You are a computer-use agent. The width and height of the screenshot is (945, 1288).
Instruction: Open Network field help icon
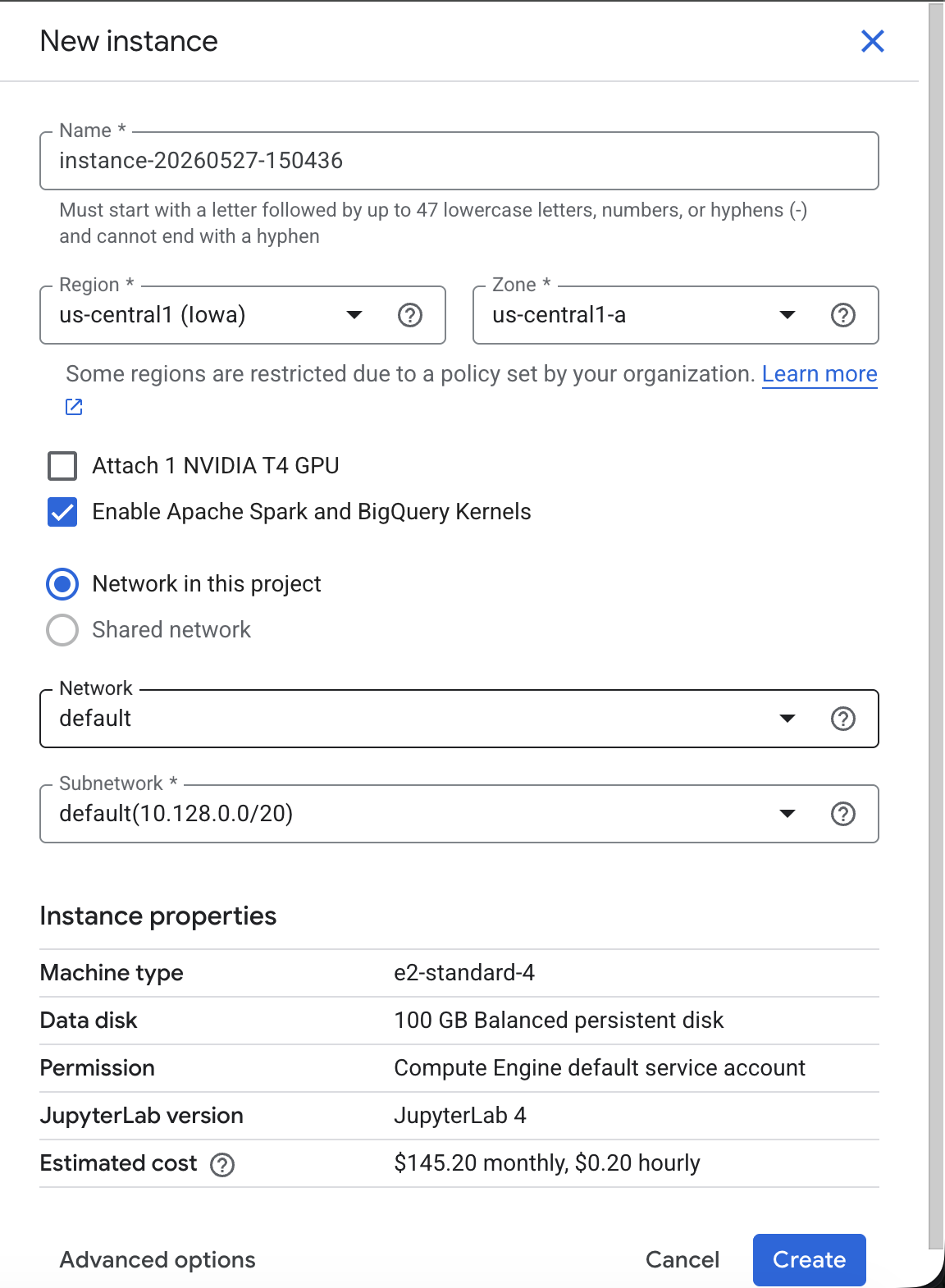(843, 719)
